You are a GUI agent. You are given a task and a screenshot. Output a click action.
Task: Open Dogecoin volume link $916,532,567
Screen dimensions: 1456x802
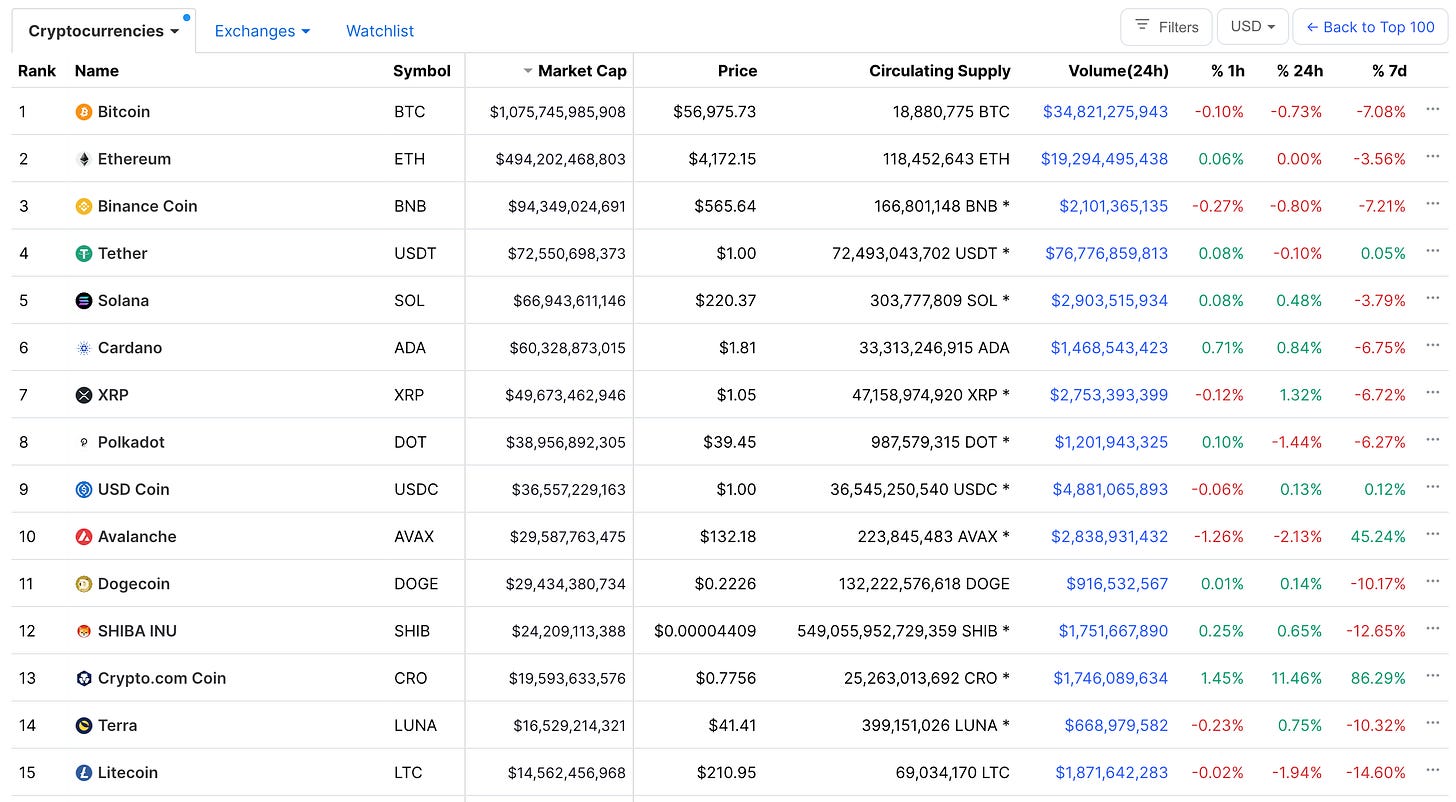(1117, 584)
